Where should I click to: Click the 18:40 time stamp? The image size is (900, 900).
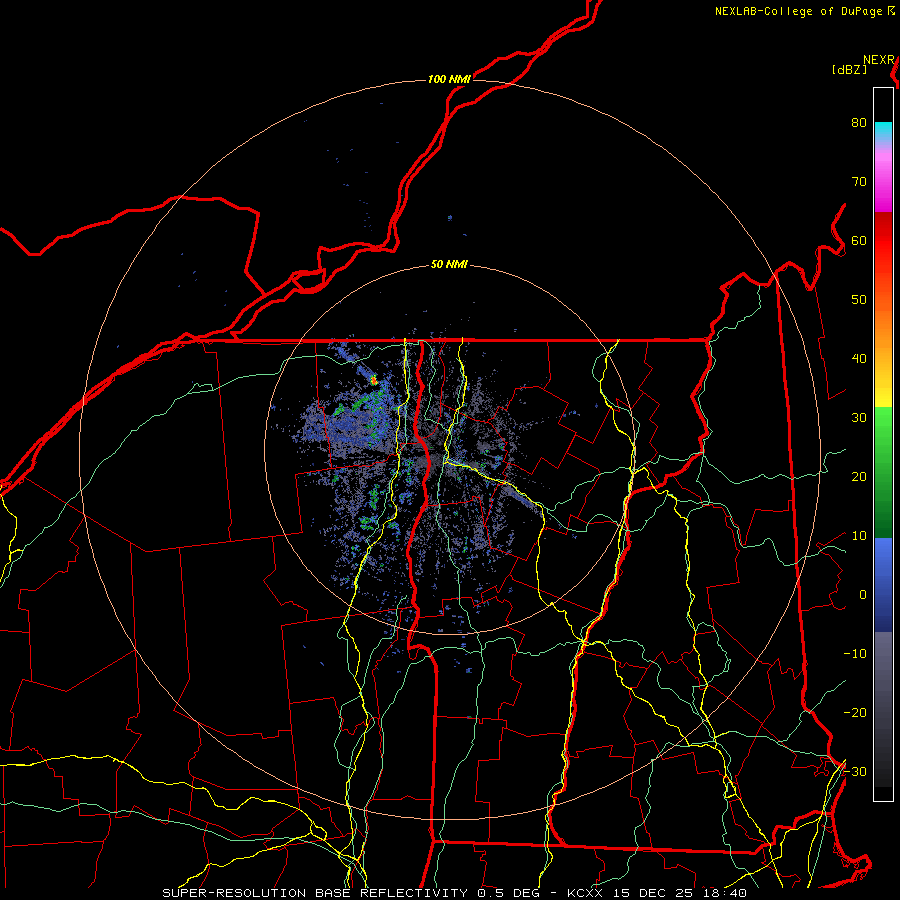pos(726,893)
